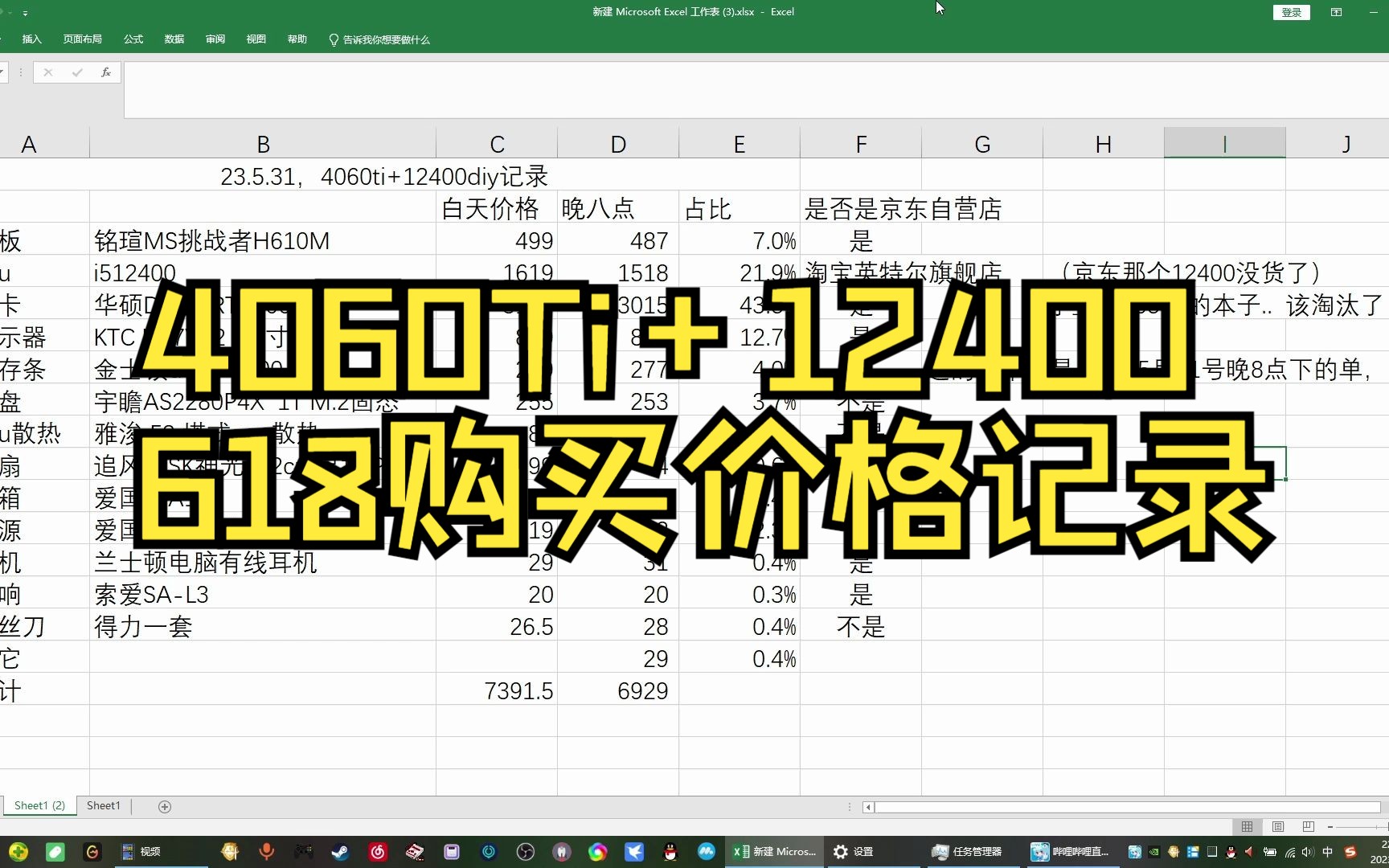Switch to the 数据 ribbon tab
The height and width of the screenshot is (868, 1389).
[174, 39]
